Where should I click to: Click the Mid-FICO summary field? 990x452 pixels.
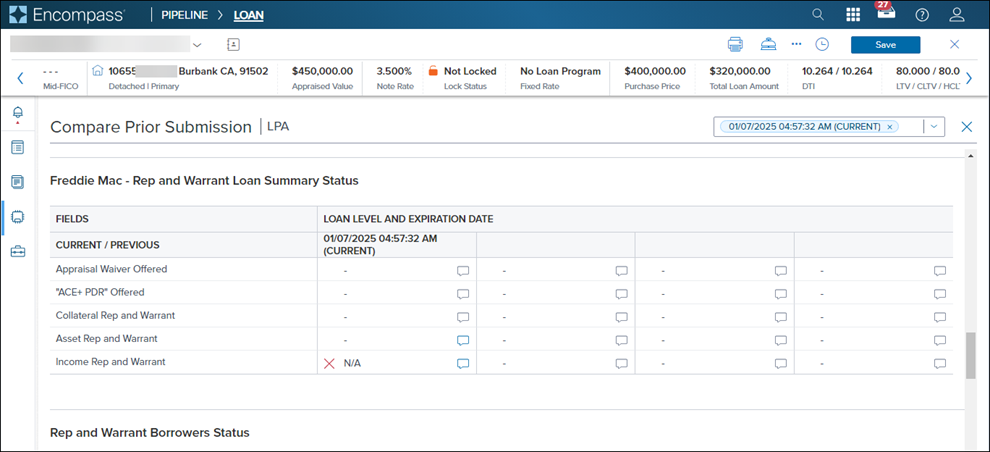(61, 78)
